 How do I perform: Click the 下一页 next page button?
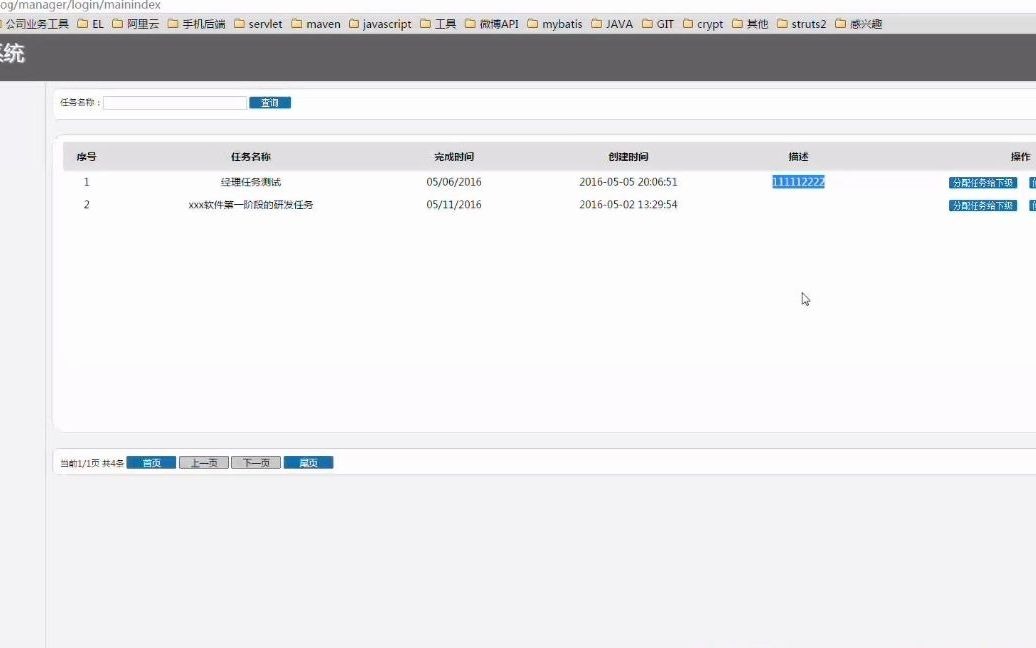click(256, 461)
